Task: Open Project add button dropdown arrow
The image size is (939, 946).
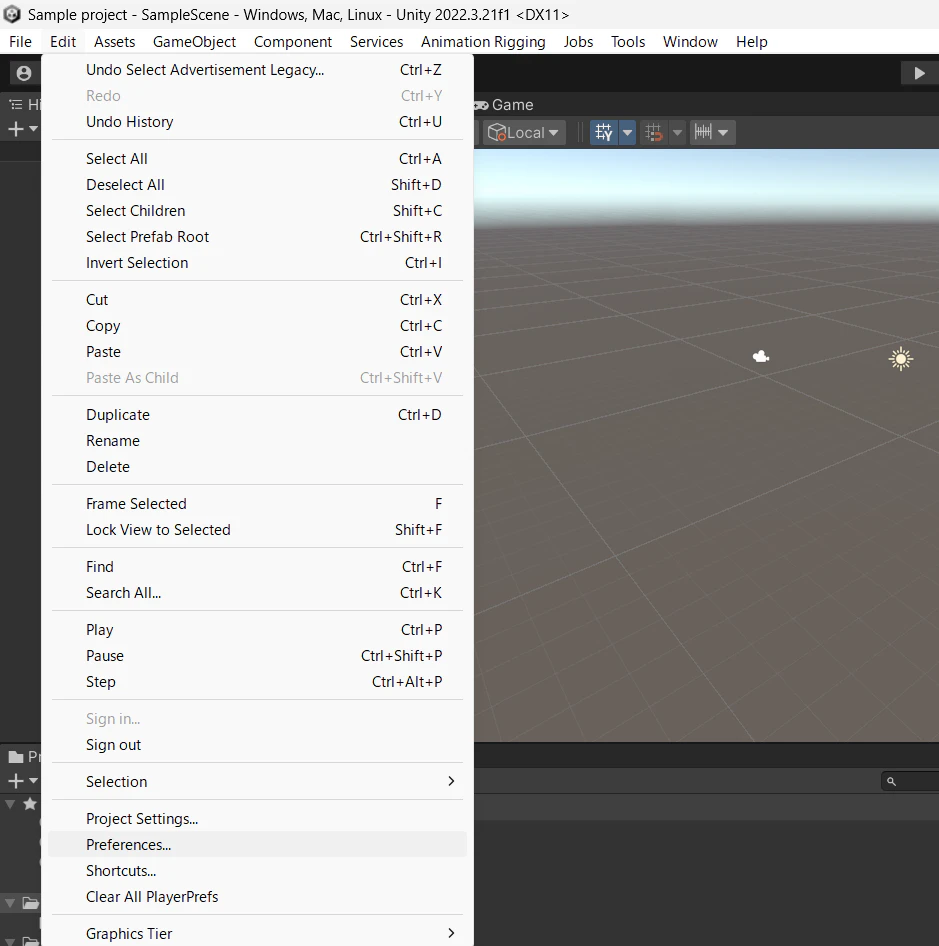Action: coord(33,781)
